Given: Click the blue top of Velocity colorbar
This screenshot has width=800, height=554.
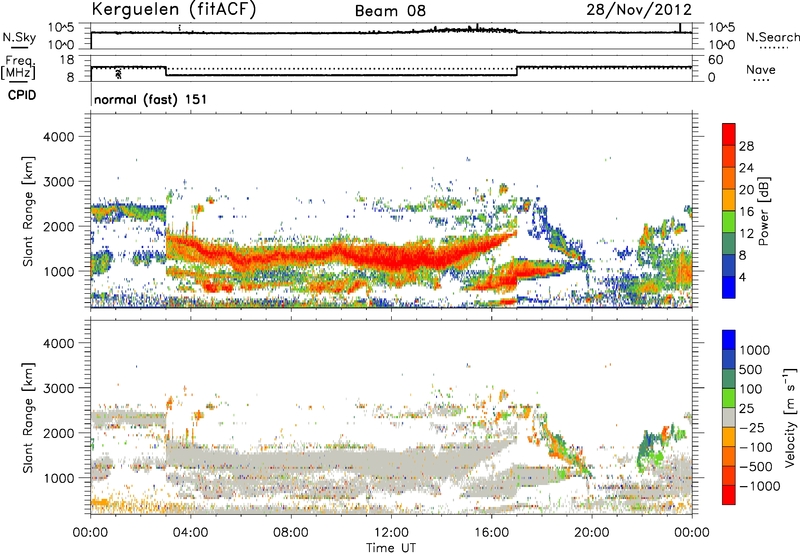Looking at the screenshot, I should [x=729, y=340].
